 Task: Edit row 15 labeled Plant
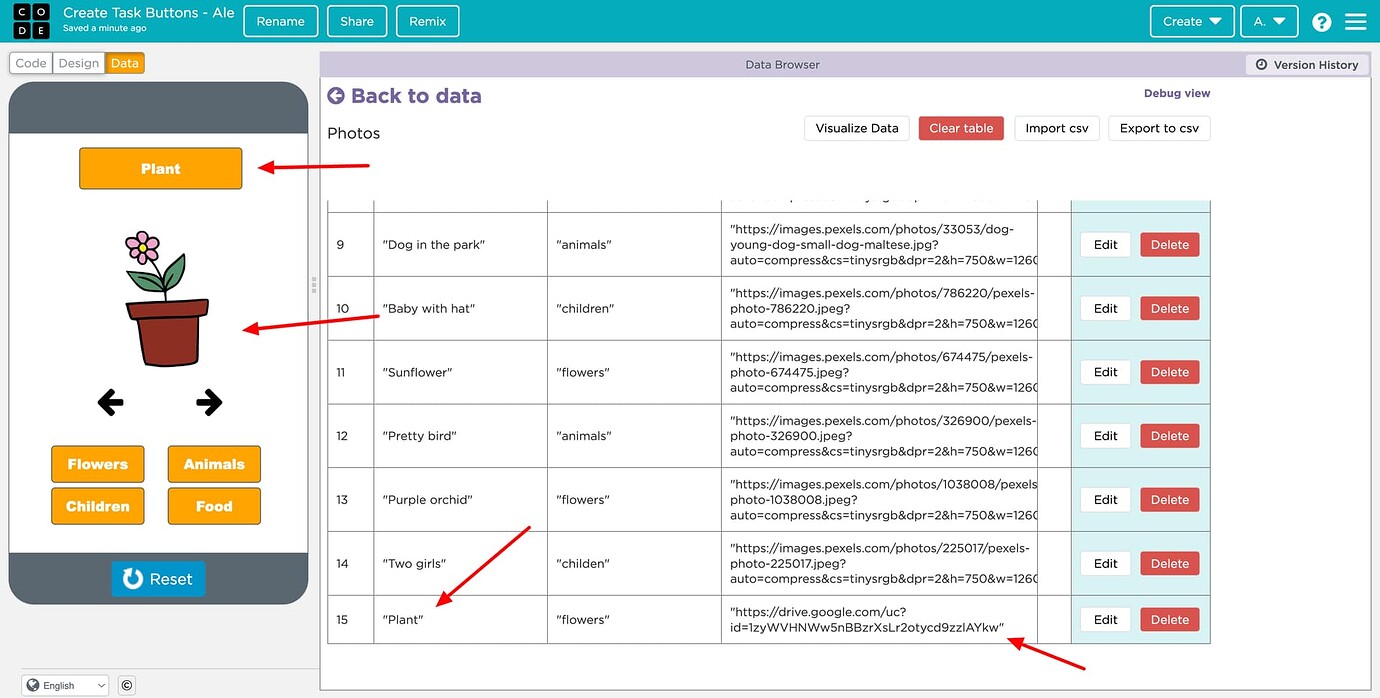[x=1104, y=619]
